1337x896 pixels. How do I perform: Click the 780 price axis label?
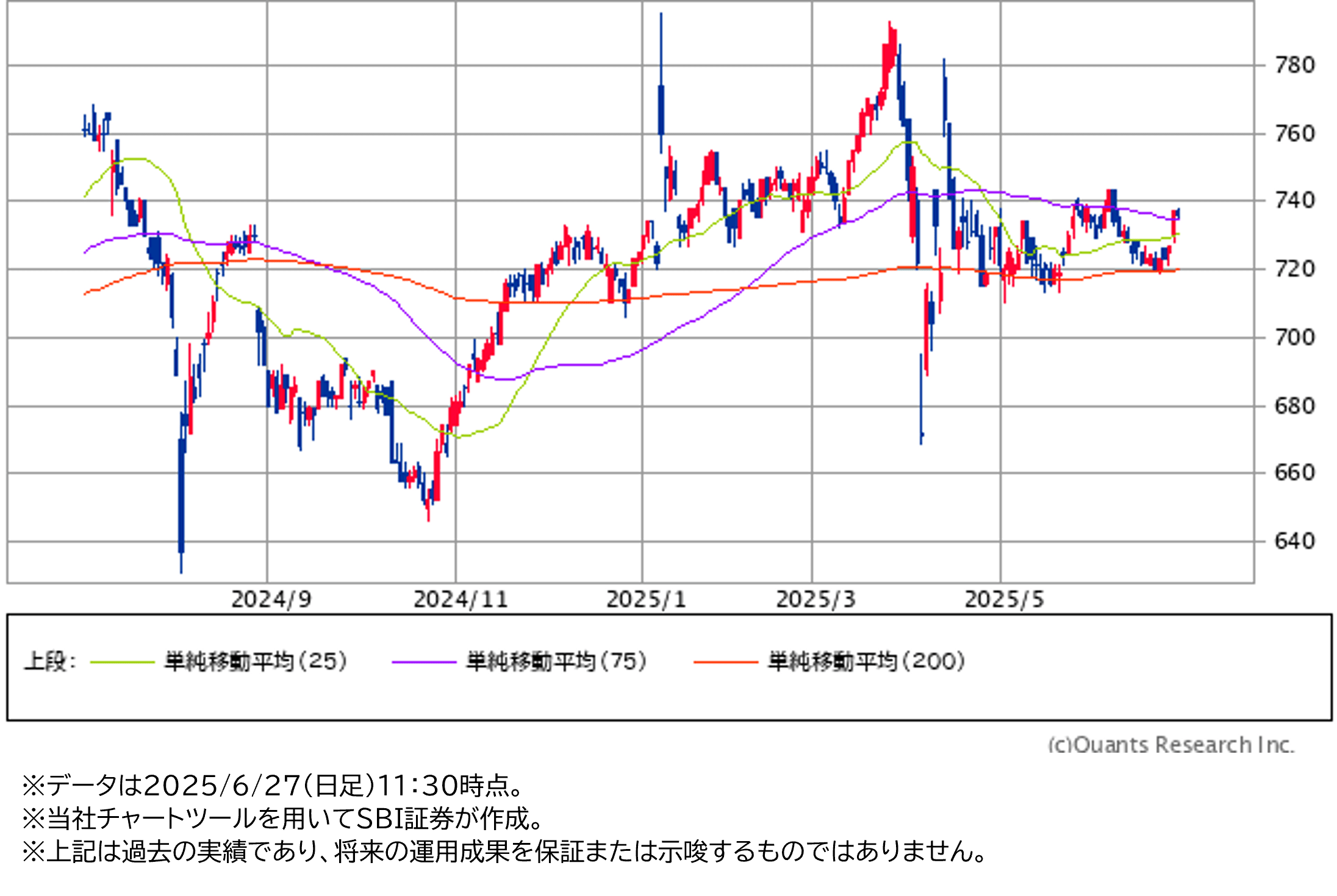(1294, 65)
